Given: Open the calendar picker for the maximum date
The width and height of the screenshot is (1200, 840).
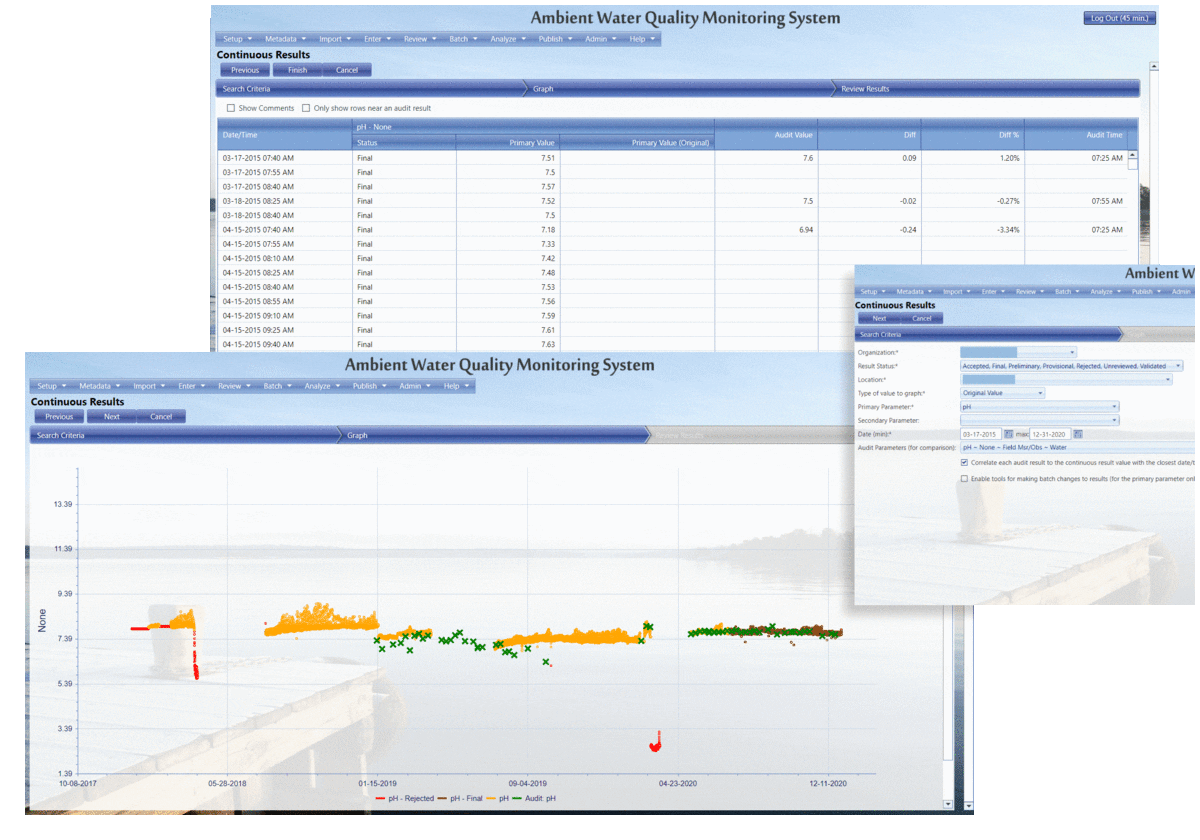Looking at the screenshot, I should (1078, 434).
